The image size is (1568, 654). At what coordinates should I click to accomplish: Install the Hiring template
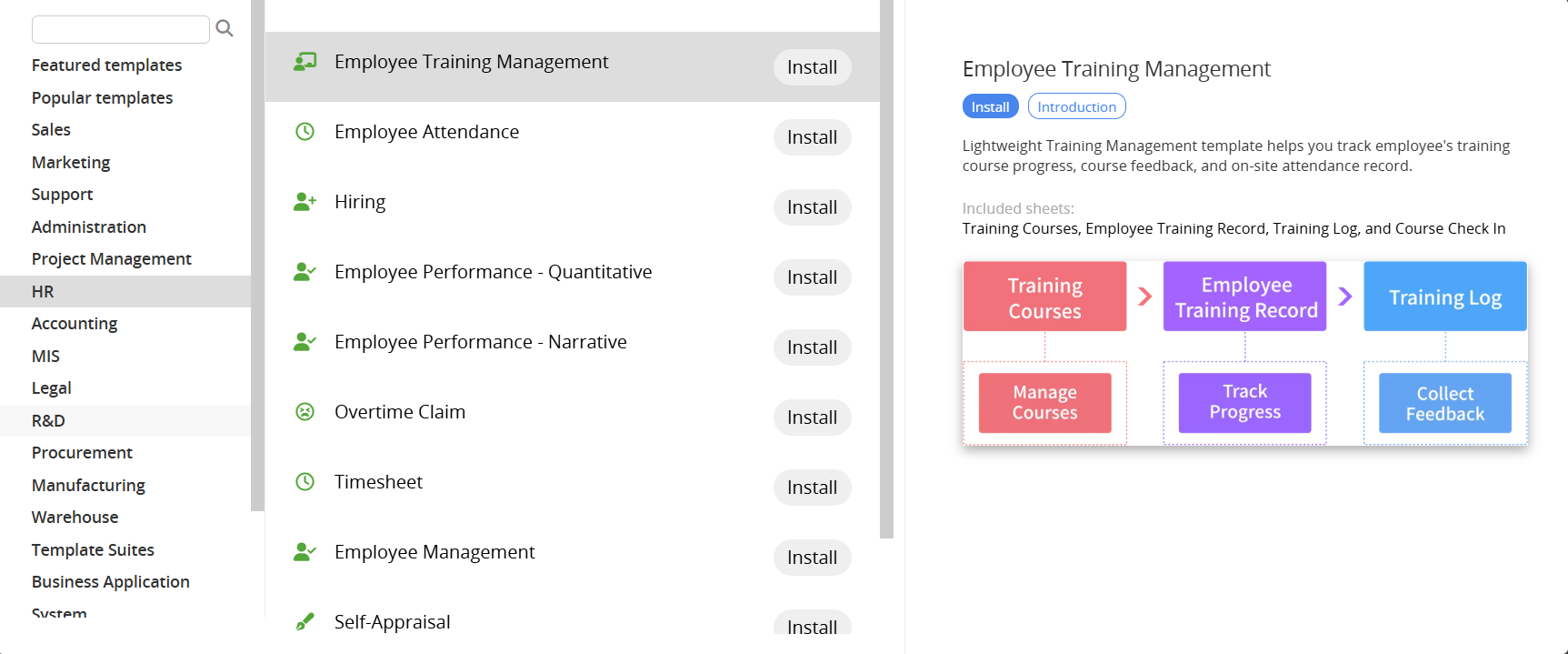(x=812, y=207)
